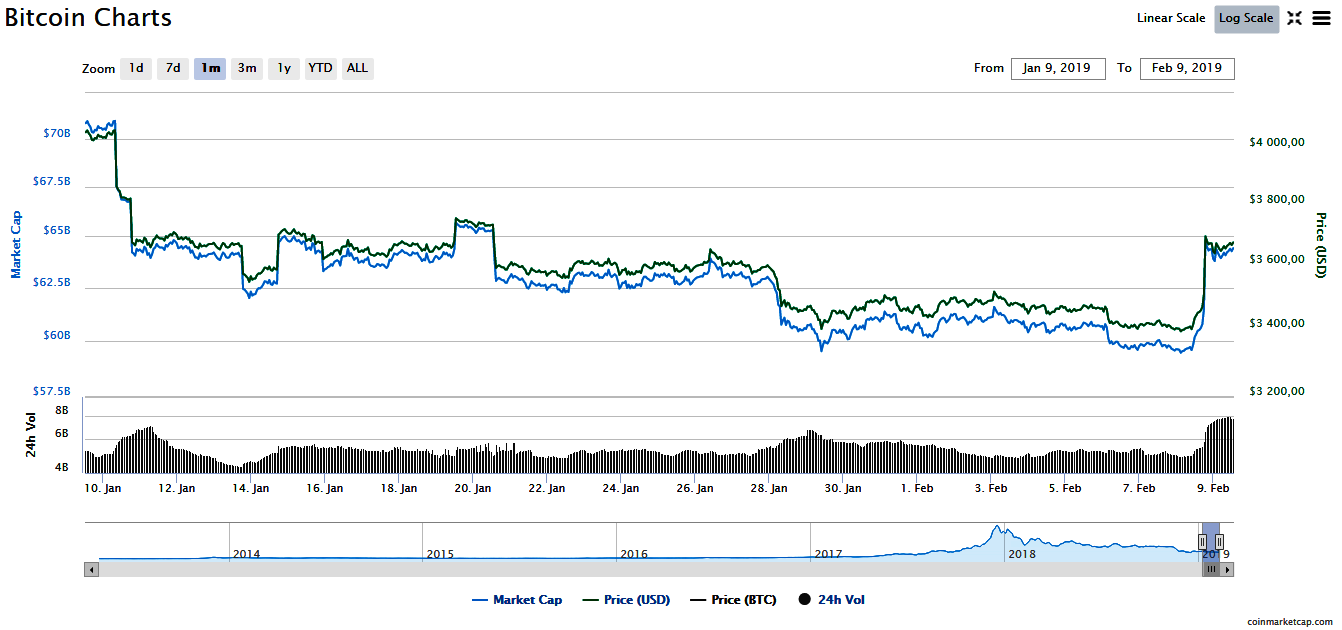Switch to the YTD view

[x=320, y=68]
